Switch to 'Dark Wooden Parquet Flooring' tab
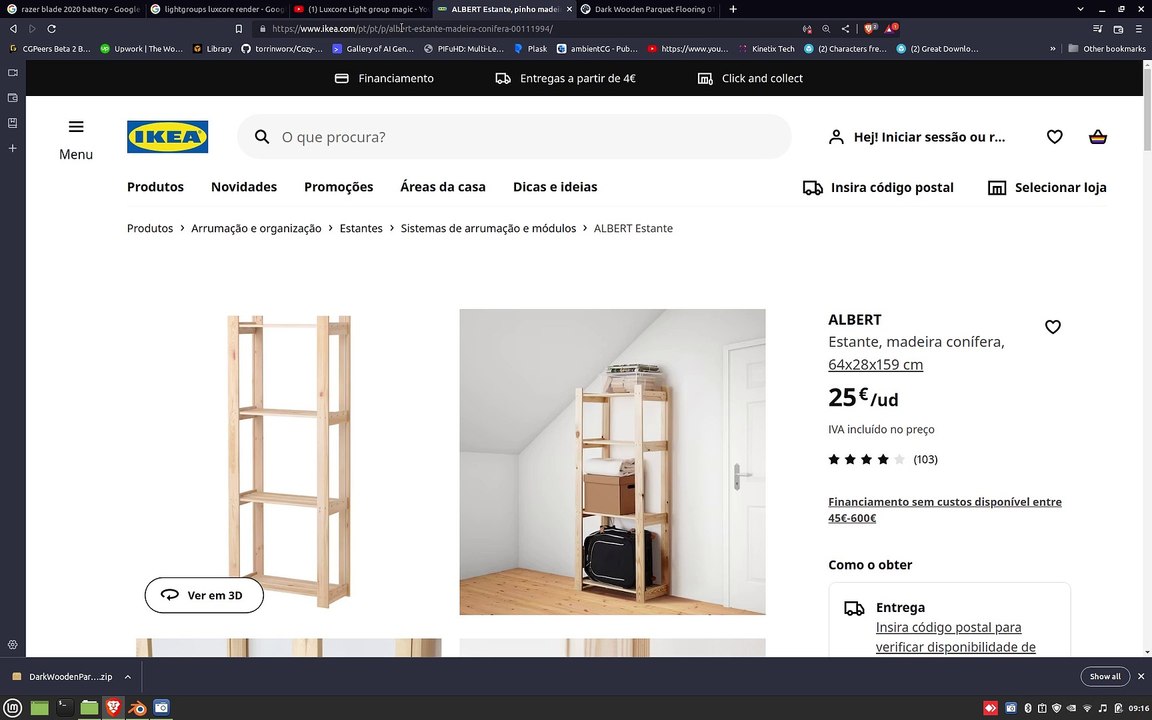The height and width of the screenshot is (720, 1152). tap(647, 9)
